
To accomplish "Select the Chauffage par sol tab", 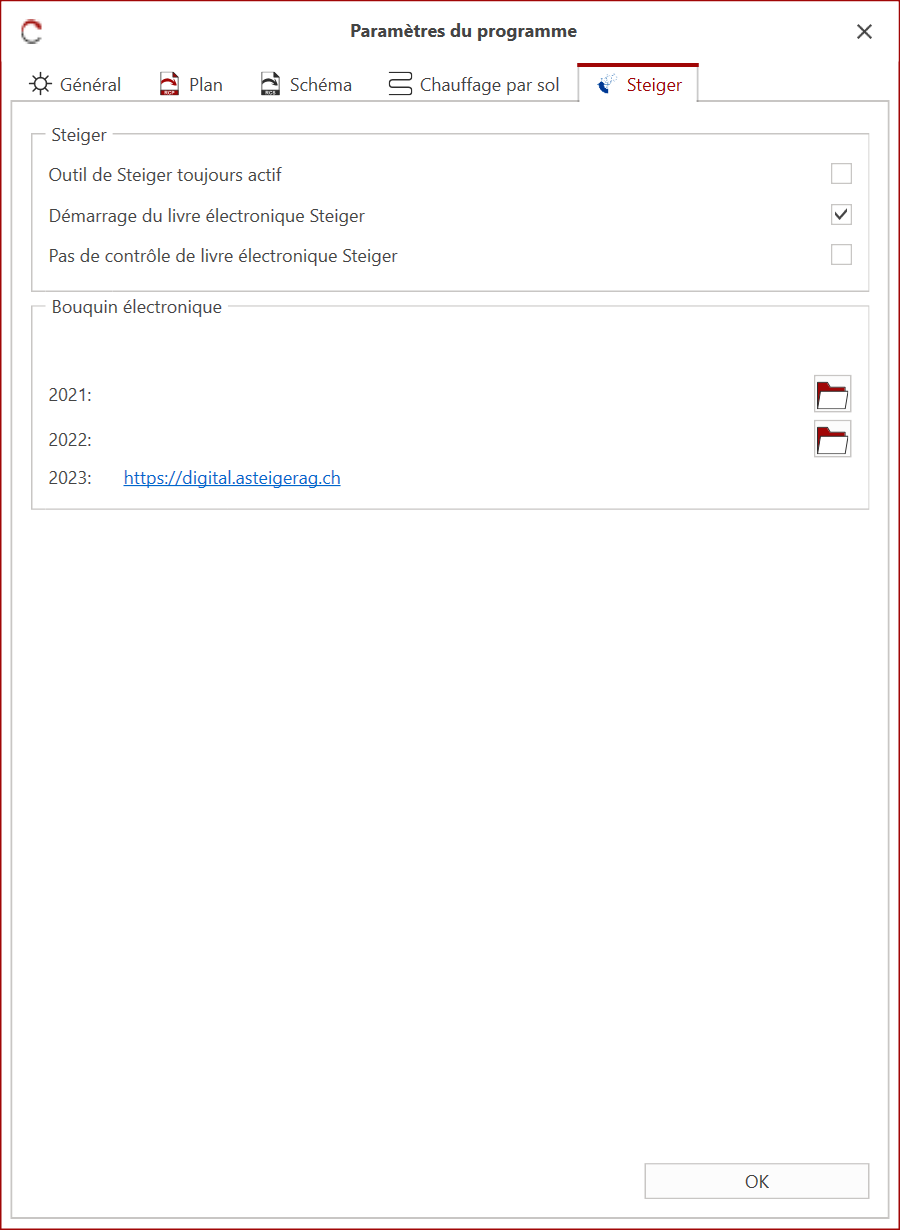I will click(x=490, y=84).
